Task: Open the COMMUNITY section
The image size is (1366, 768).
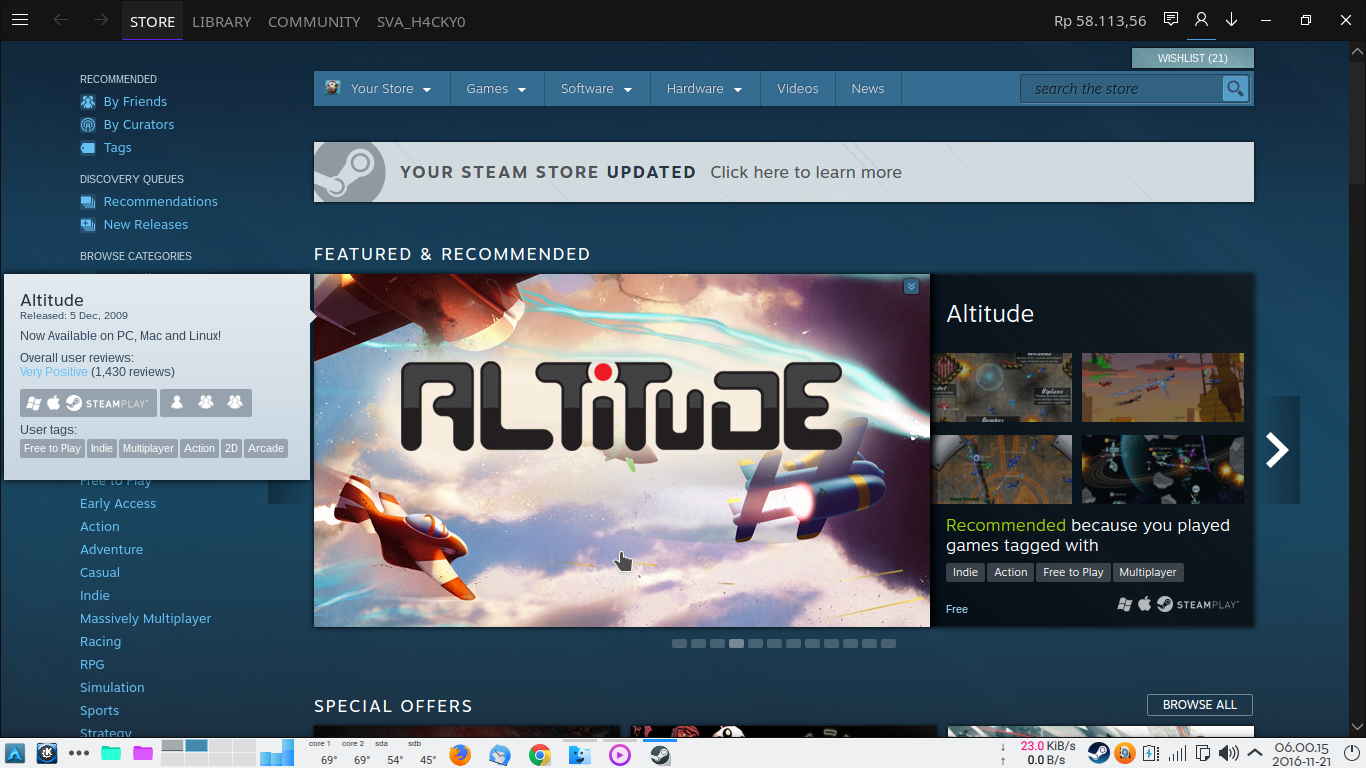Action: point(313,21)
